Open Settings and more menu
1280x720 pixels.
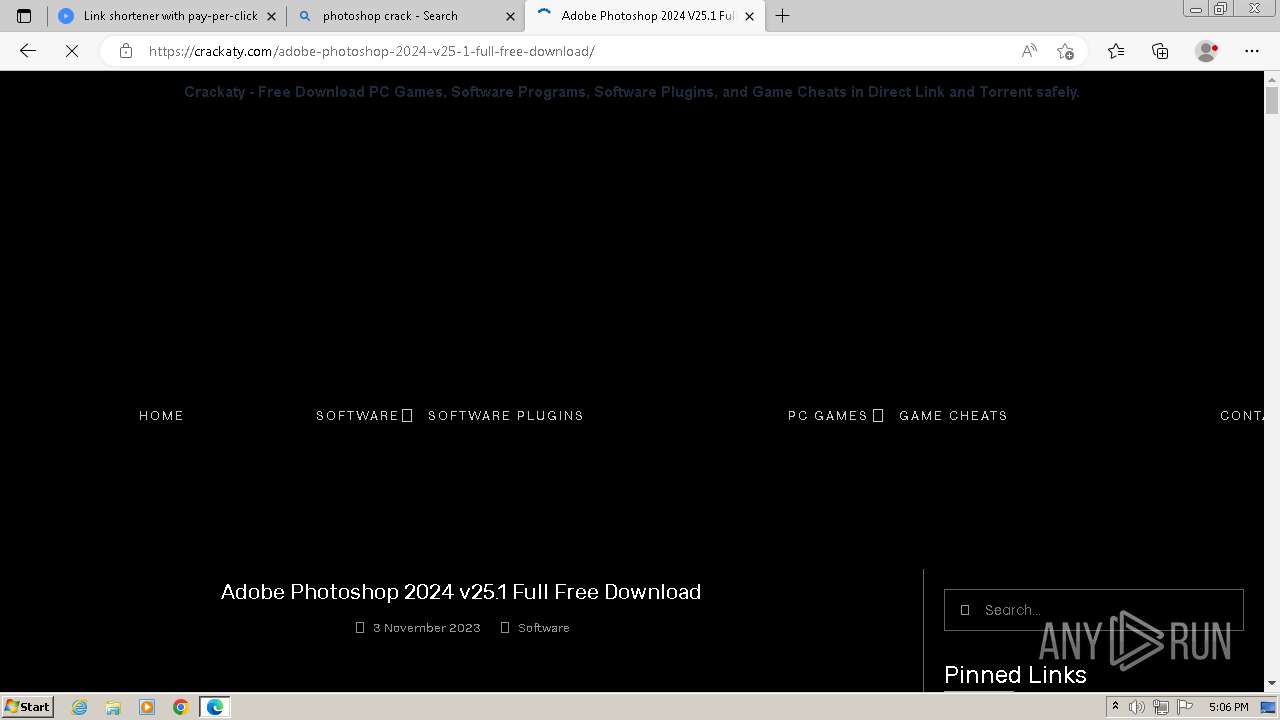(1252, 51)
